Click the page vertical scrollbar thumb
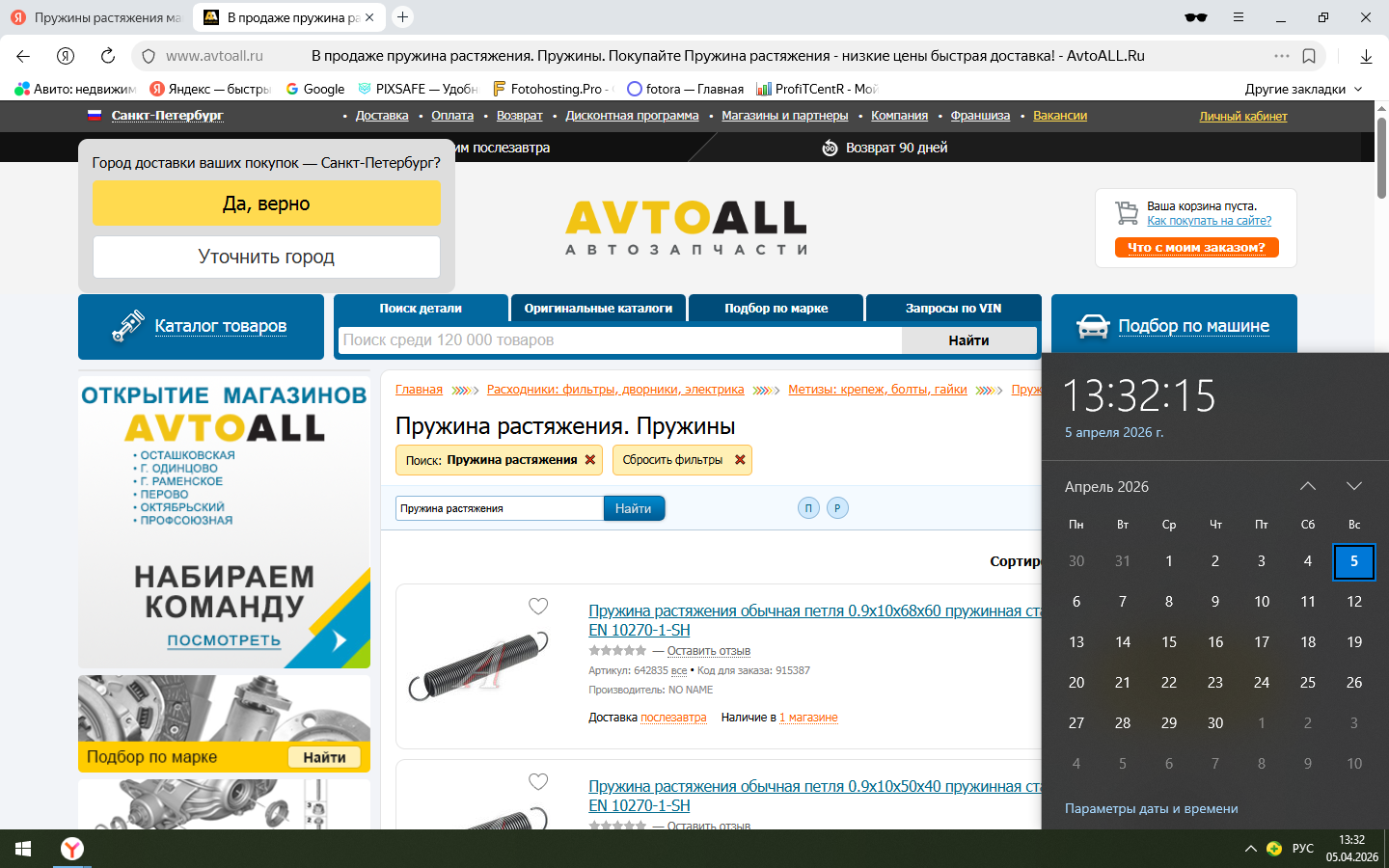1389x868 pixels. click(1381, 157)
